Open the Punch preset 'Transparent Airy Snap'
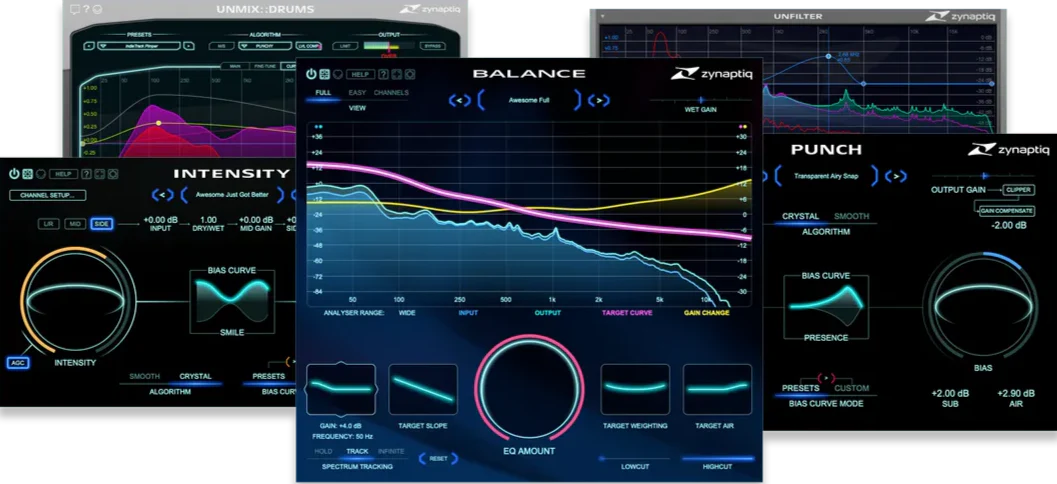Screen dimensions: 1057x484 tap(826, 176)
